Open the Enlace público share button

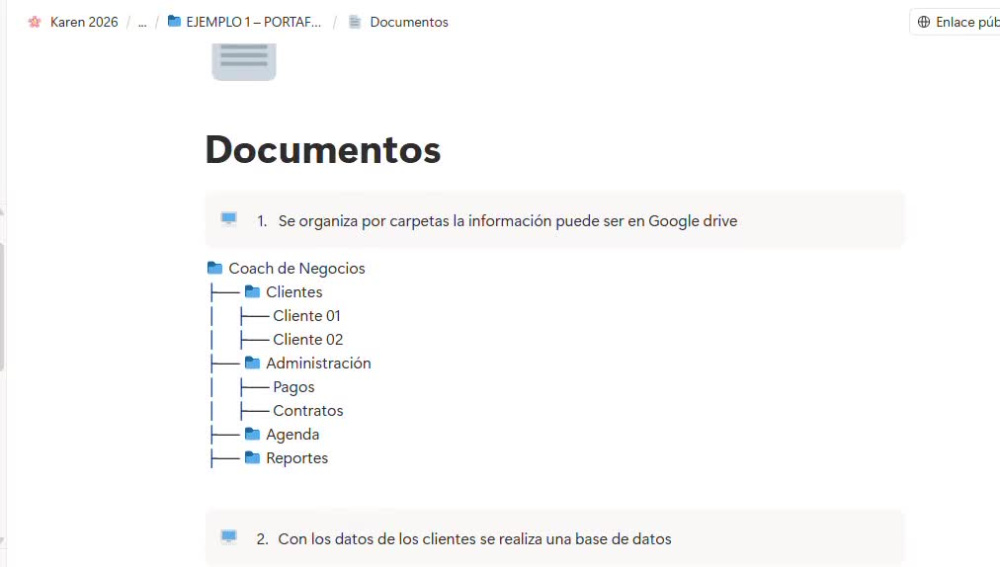(955, 22)
